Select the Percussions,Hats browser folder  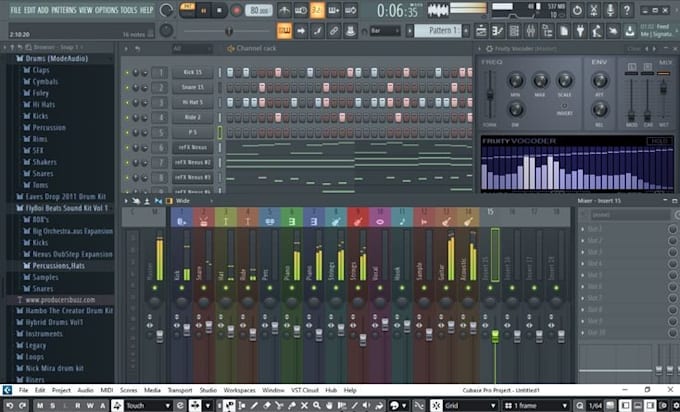tap(59, 265)
